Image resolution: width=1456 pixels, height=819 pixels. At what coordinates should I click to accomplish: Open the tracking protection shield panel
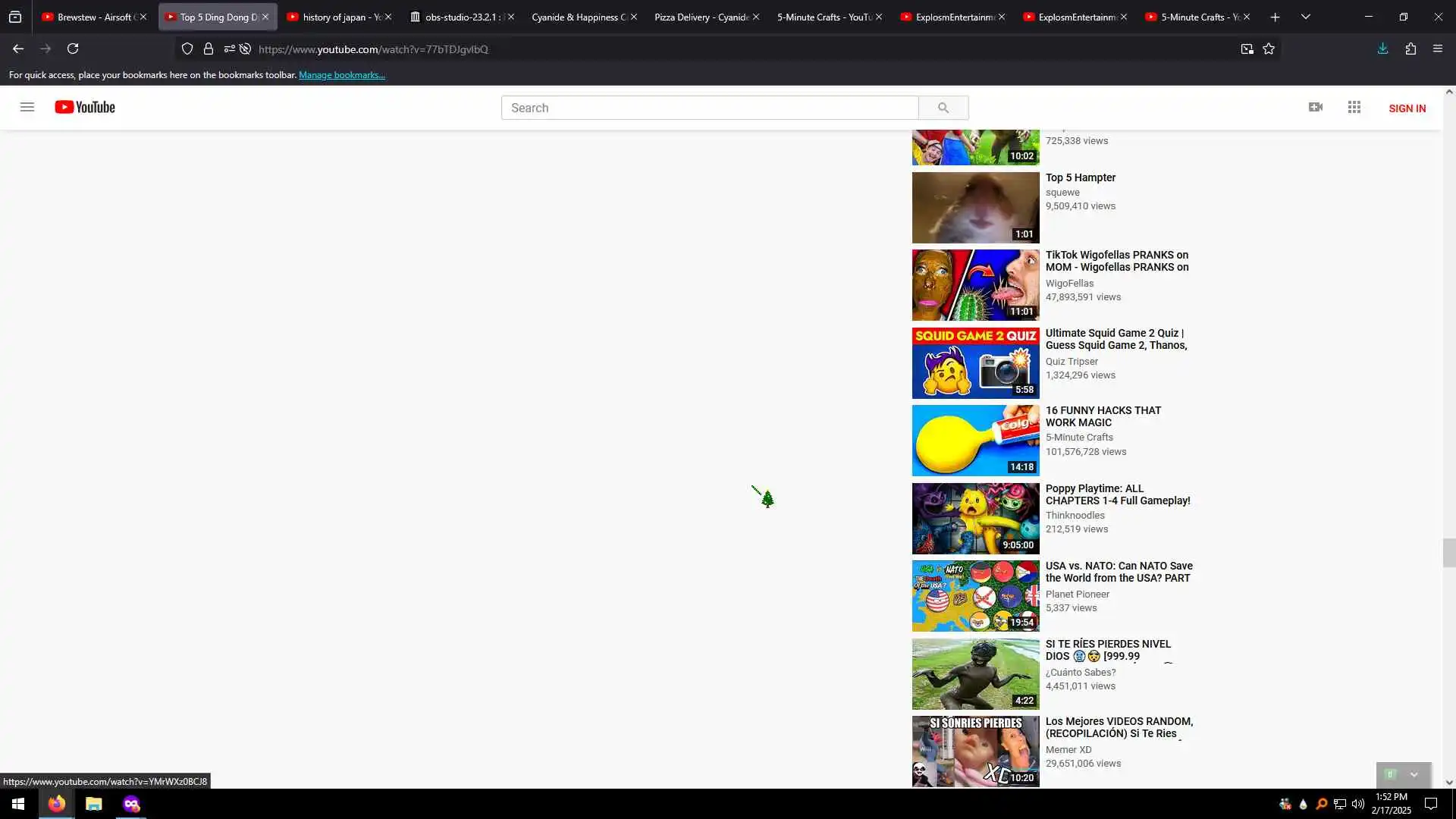(x=187, y=49)
